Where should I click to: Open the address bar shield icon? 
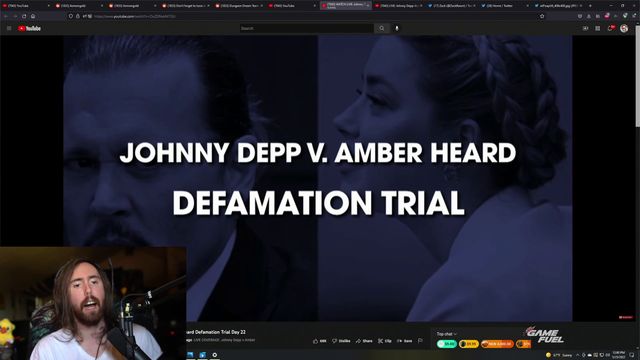click(x=71, y=16)
